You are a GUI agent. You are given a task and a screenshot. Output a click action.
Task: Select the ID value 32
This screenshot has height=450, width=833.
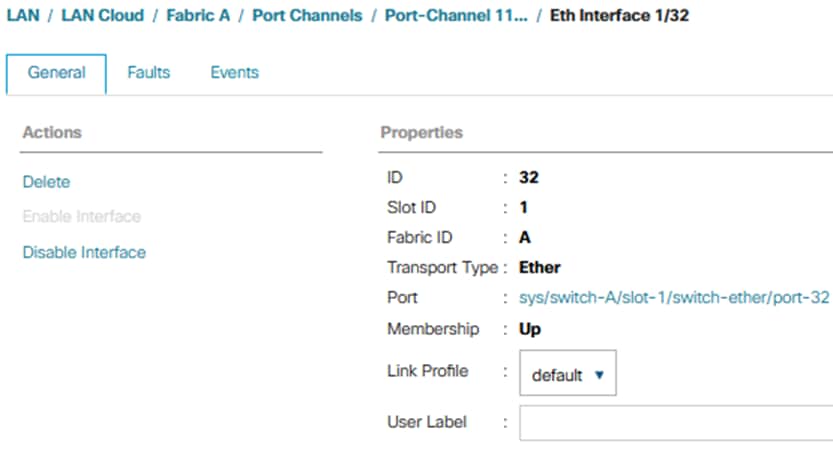point(529,177)
